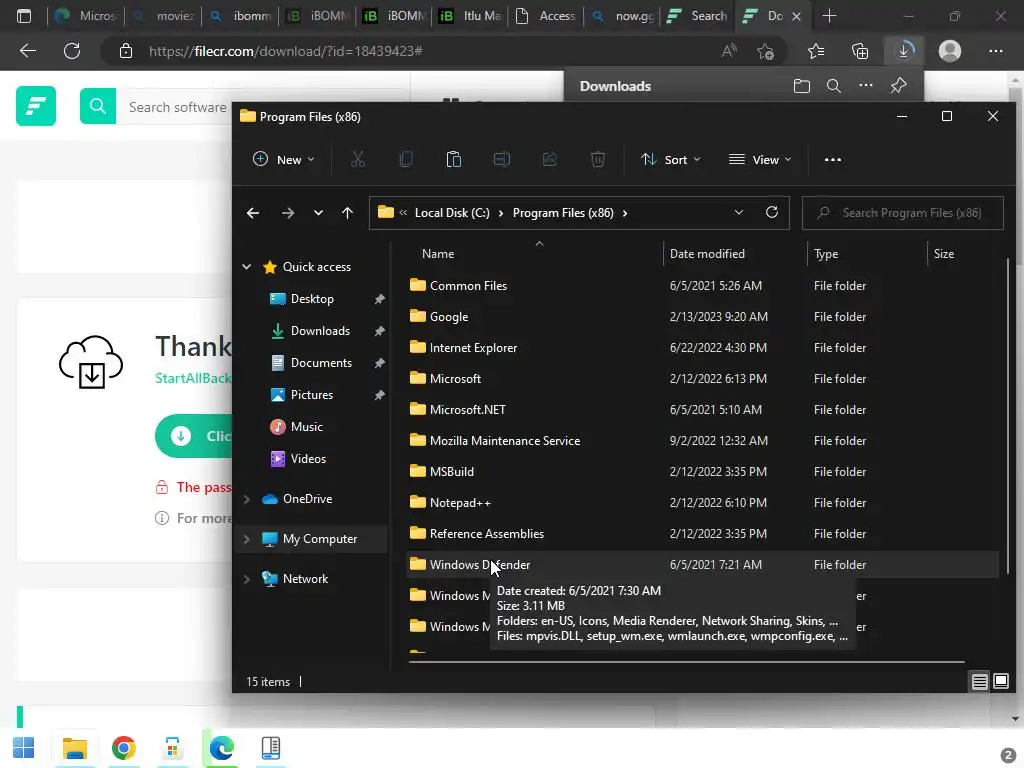Select Downloads in Quick access
1024x768 pixels.
(320, 330)
